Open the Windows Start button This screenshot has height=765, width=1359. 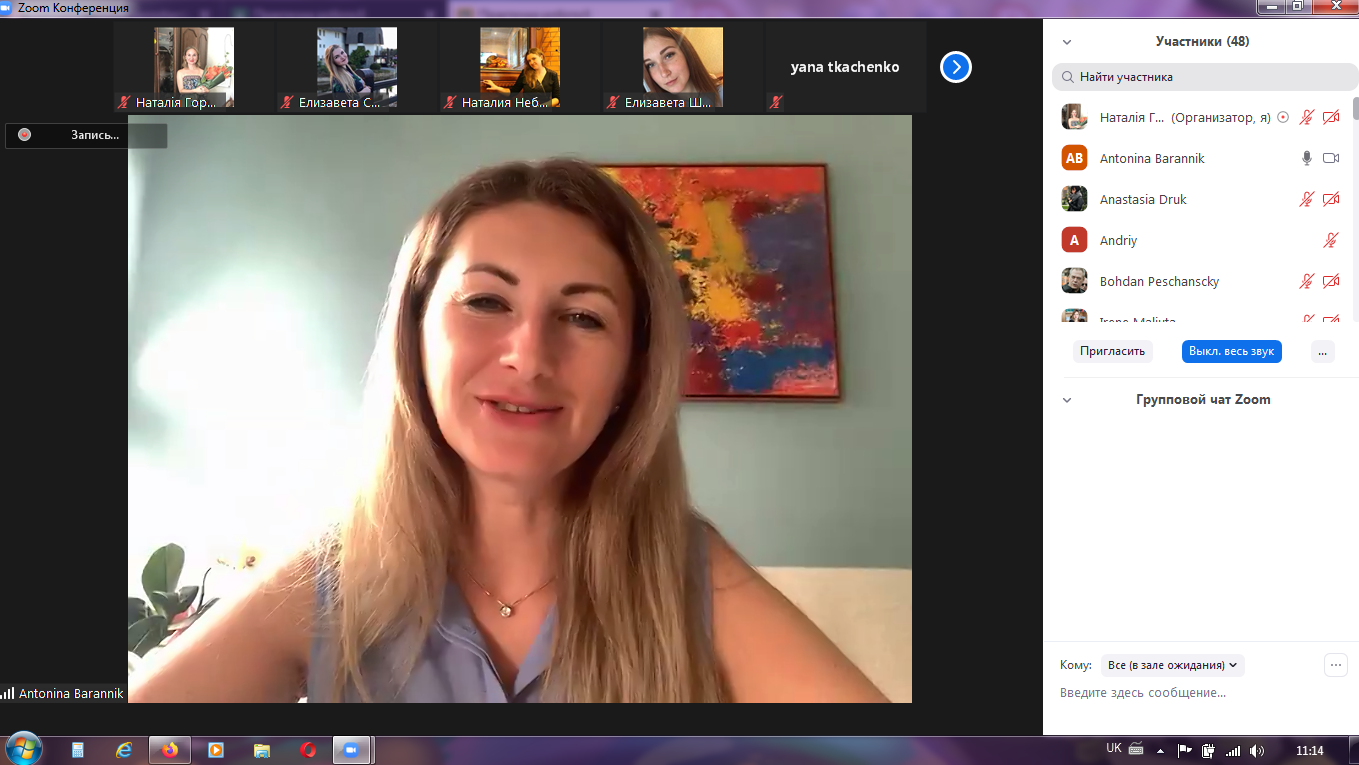pos(24,749)
